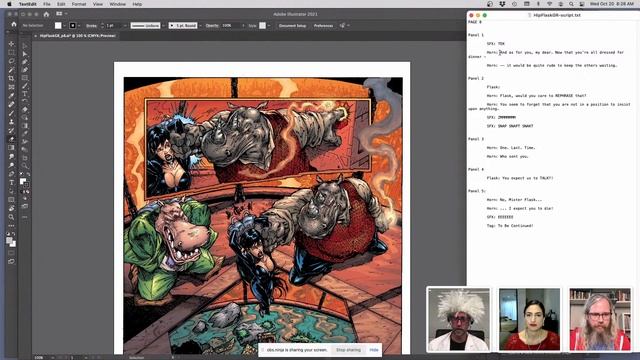Expand the Opacity value arrow
640x360 pixels.
[x=243, y=25]
